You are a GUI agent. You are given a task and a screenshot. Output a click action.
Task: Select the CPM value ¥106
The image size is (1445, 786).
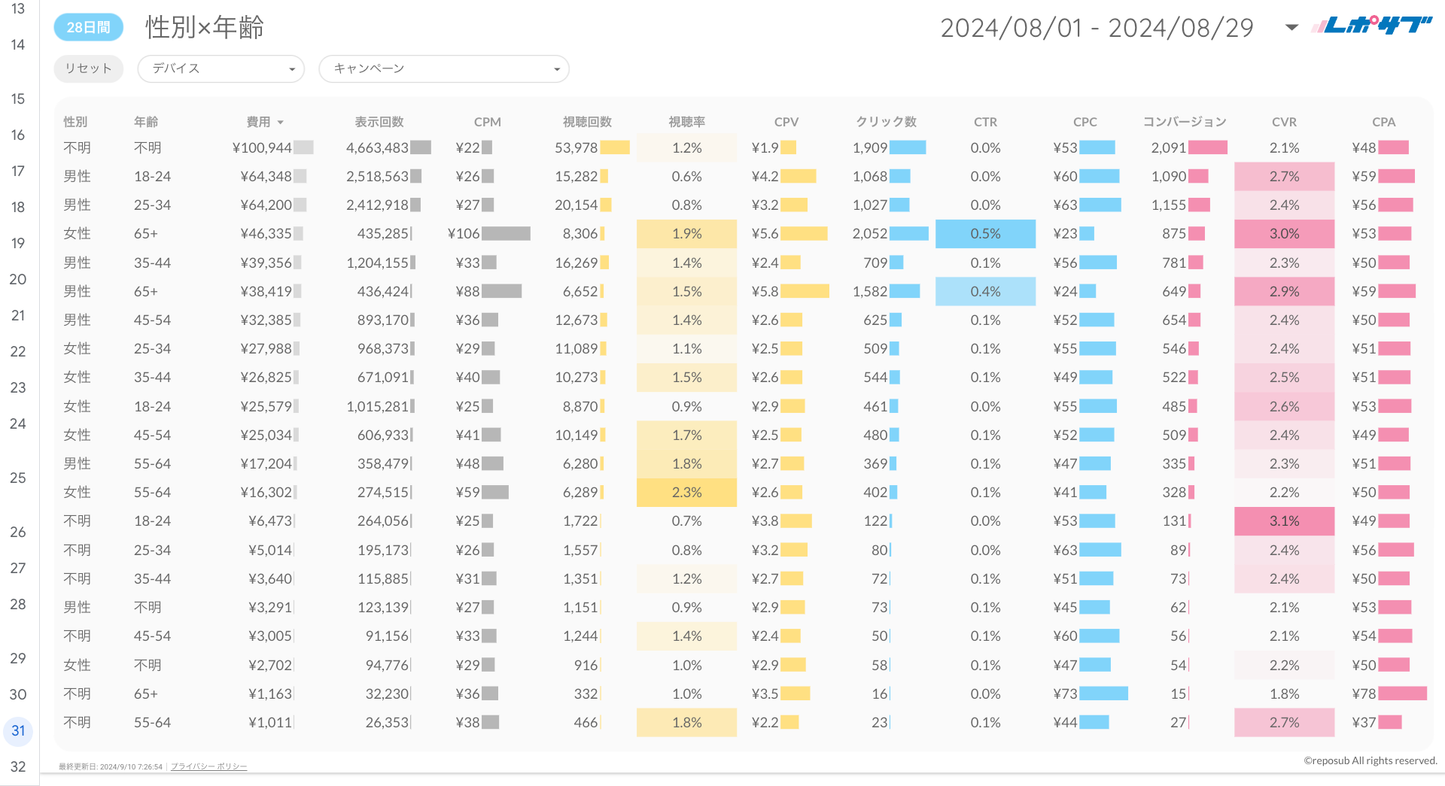(465, 234)
